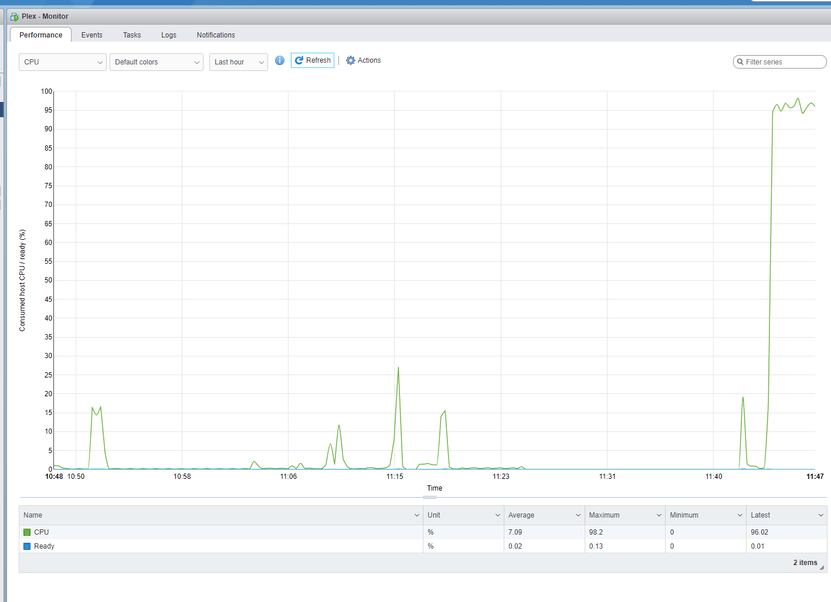The image size is (831, 602).
Task: Switch to the Logs tab
Action: pos(169,35)
